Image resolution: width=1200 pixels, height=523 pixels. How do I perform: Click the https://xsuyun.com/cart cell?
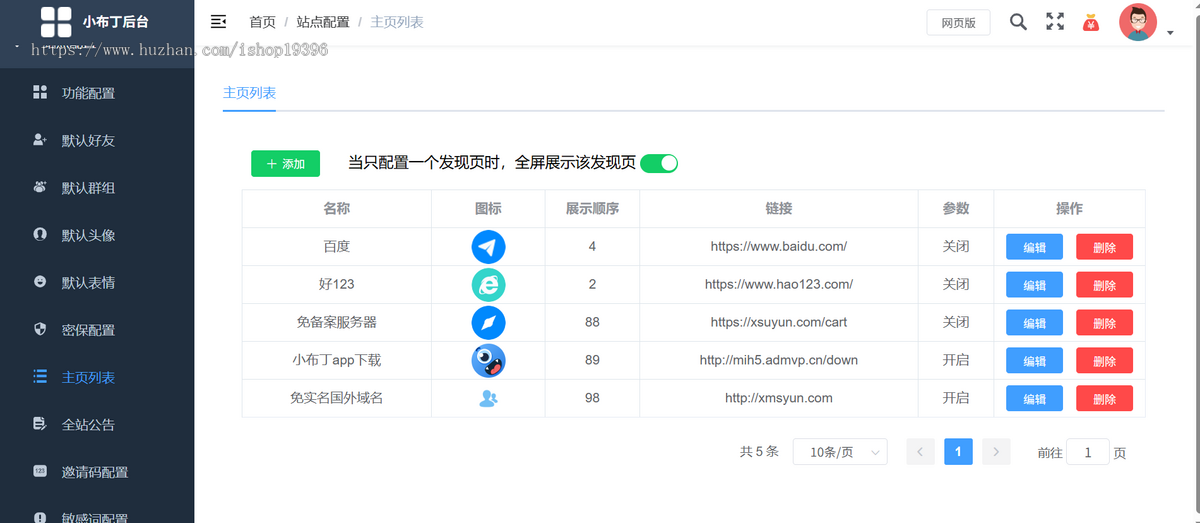click(779, 322)
